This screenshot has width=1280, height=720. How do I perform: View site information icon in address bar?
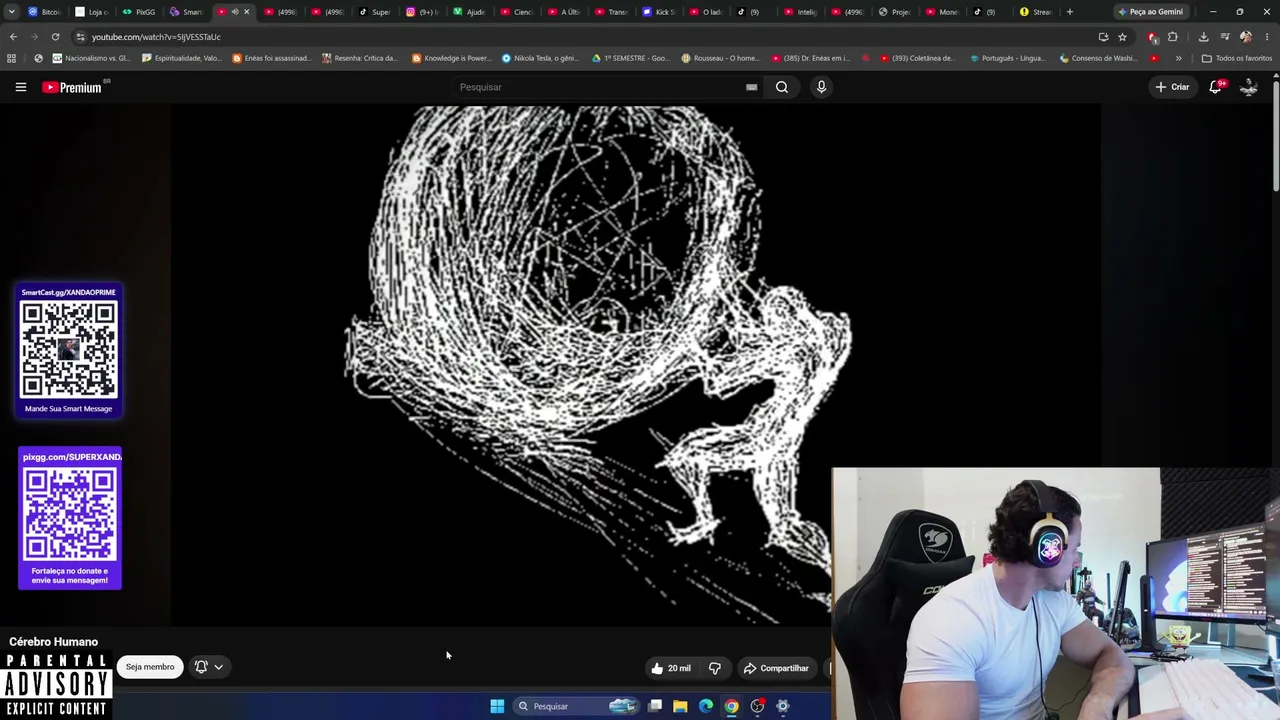point(80,37)
